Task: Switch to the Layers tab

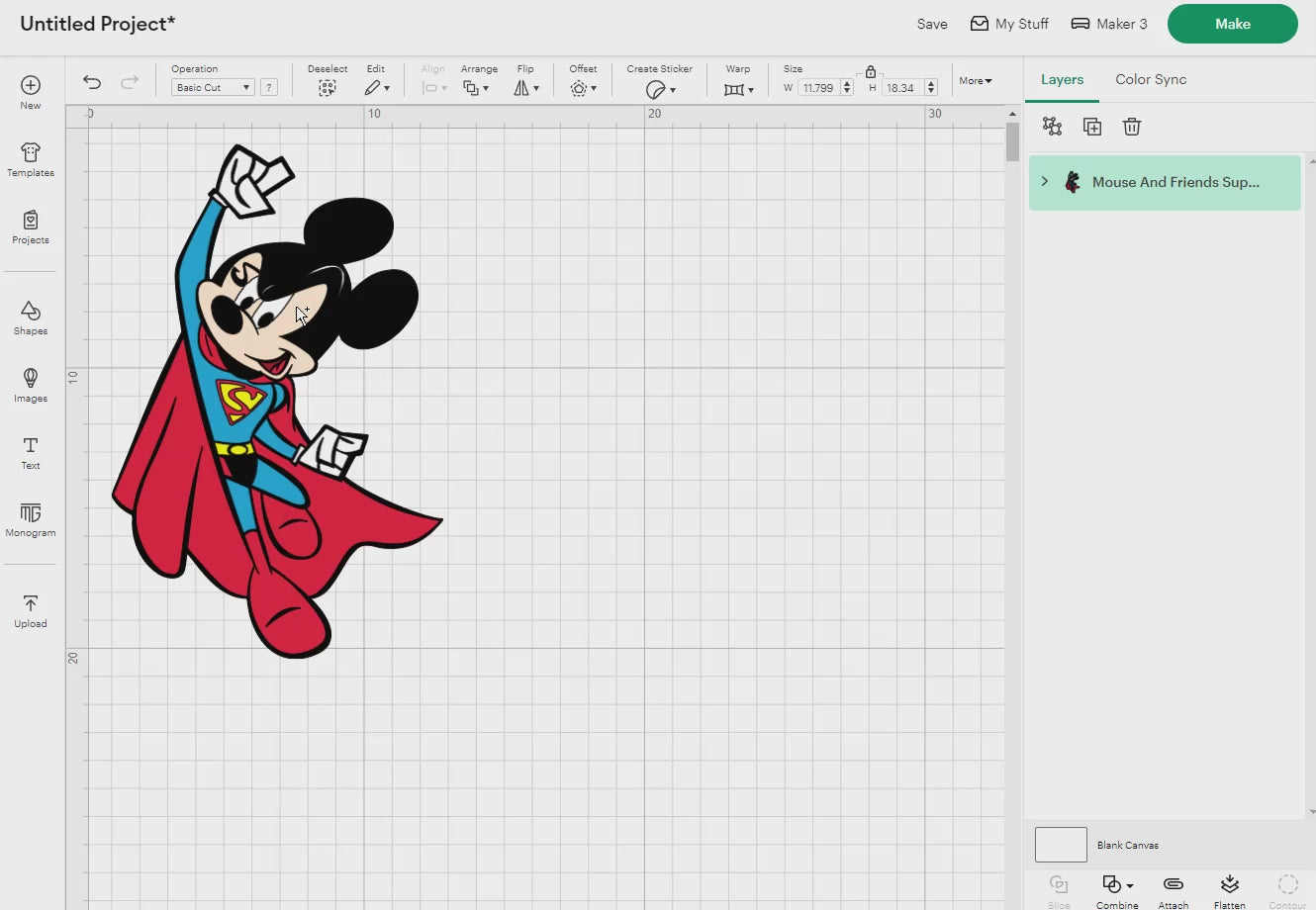Action: 1062,79
